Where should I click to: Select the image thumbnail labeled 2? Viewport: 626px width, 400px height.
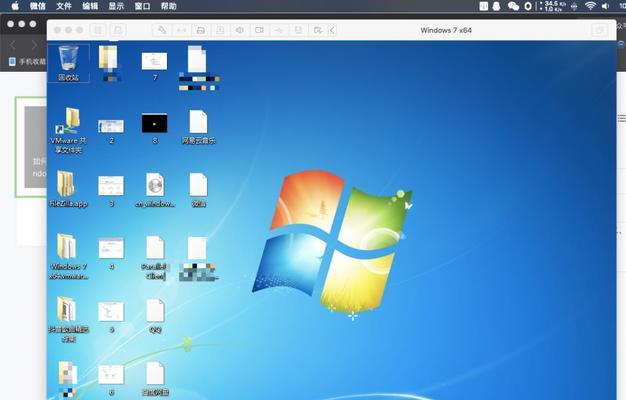(111, 131)
